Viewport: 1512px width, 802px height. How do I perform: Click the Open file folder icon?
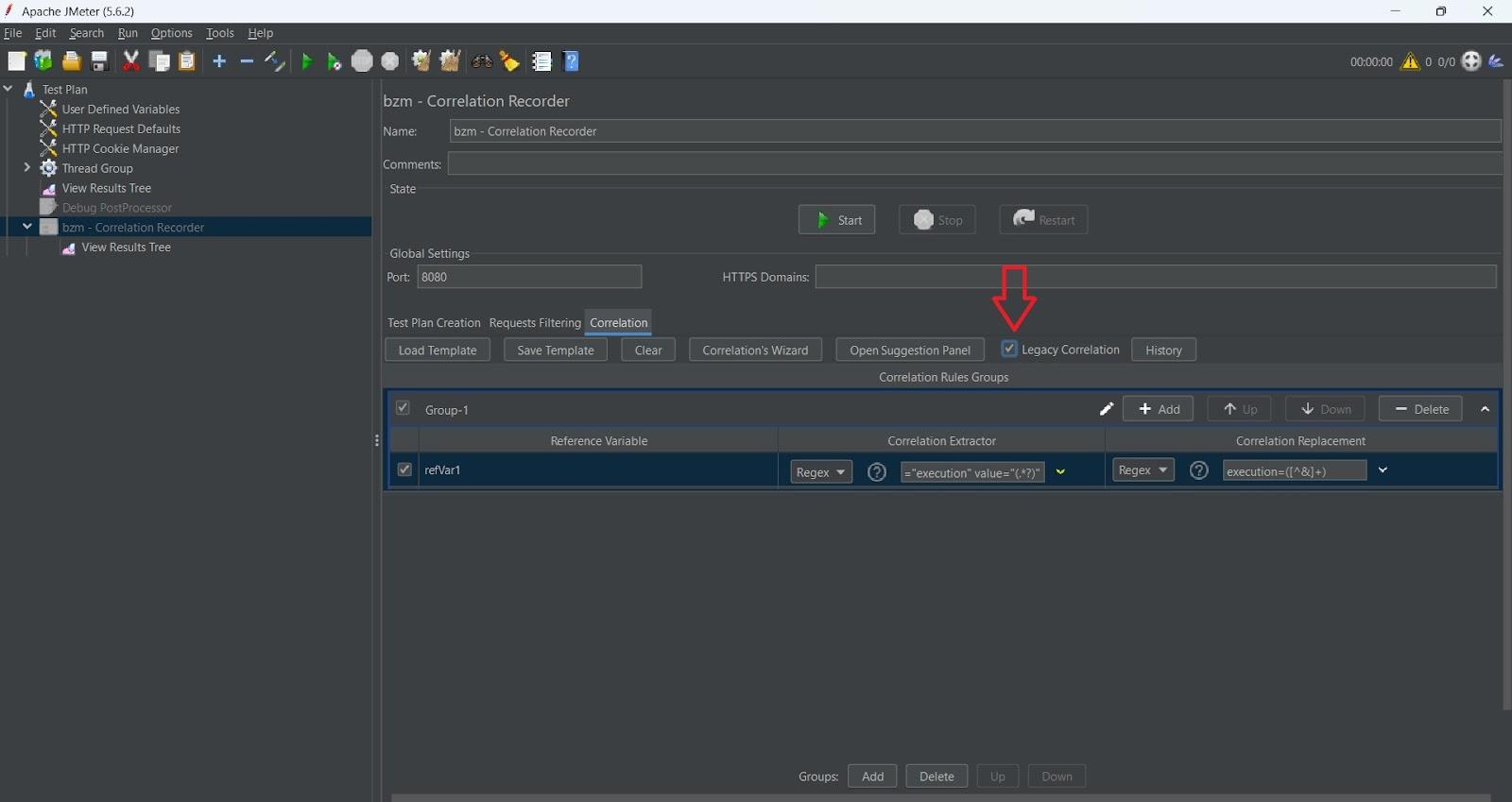click(71, 61)
